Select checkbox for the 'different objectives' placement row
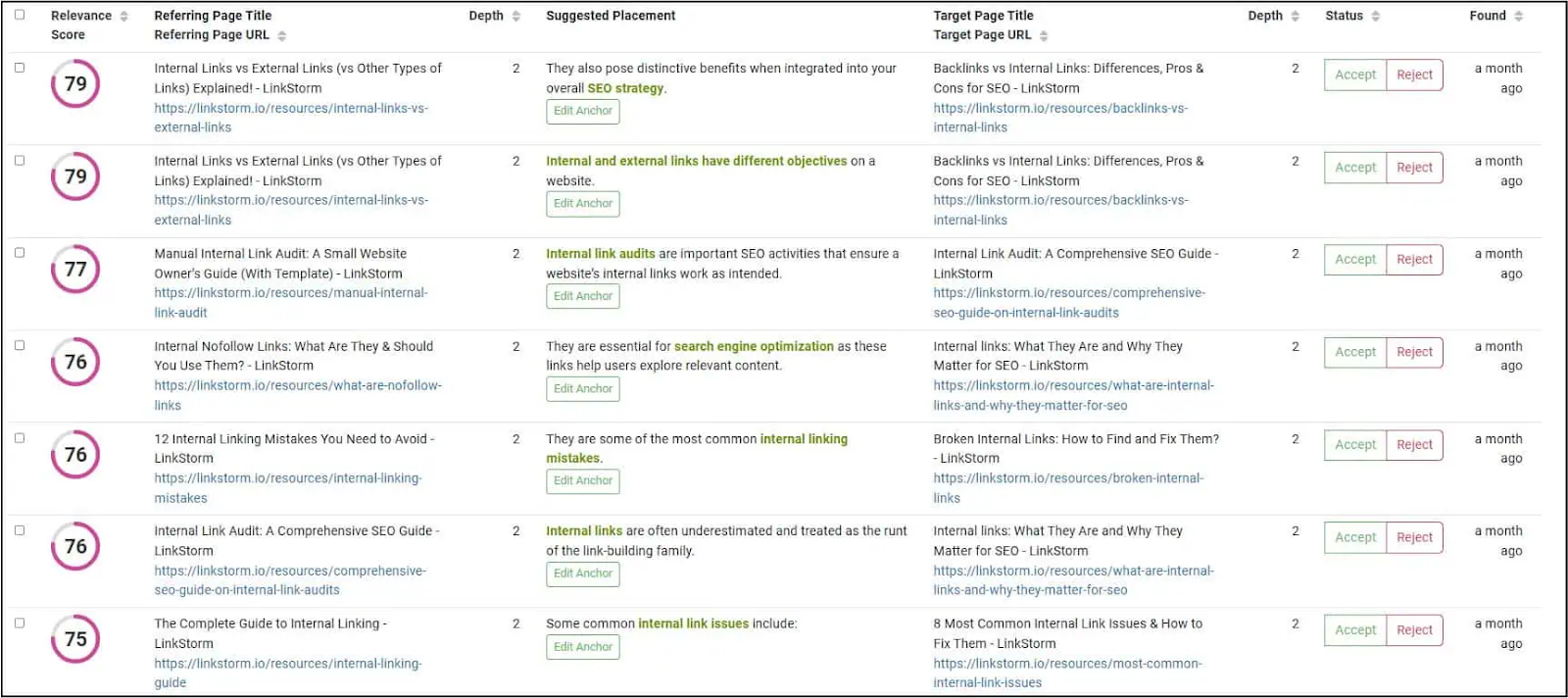The image size is (1568, 698). tap(20, 160)
